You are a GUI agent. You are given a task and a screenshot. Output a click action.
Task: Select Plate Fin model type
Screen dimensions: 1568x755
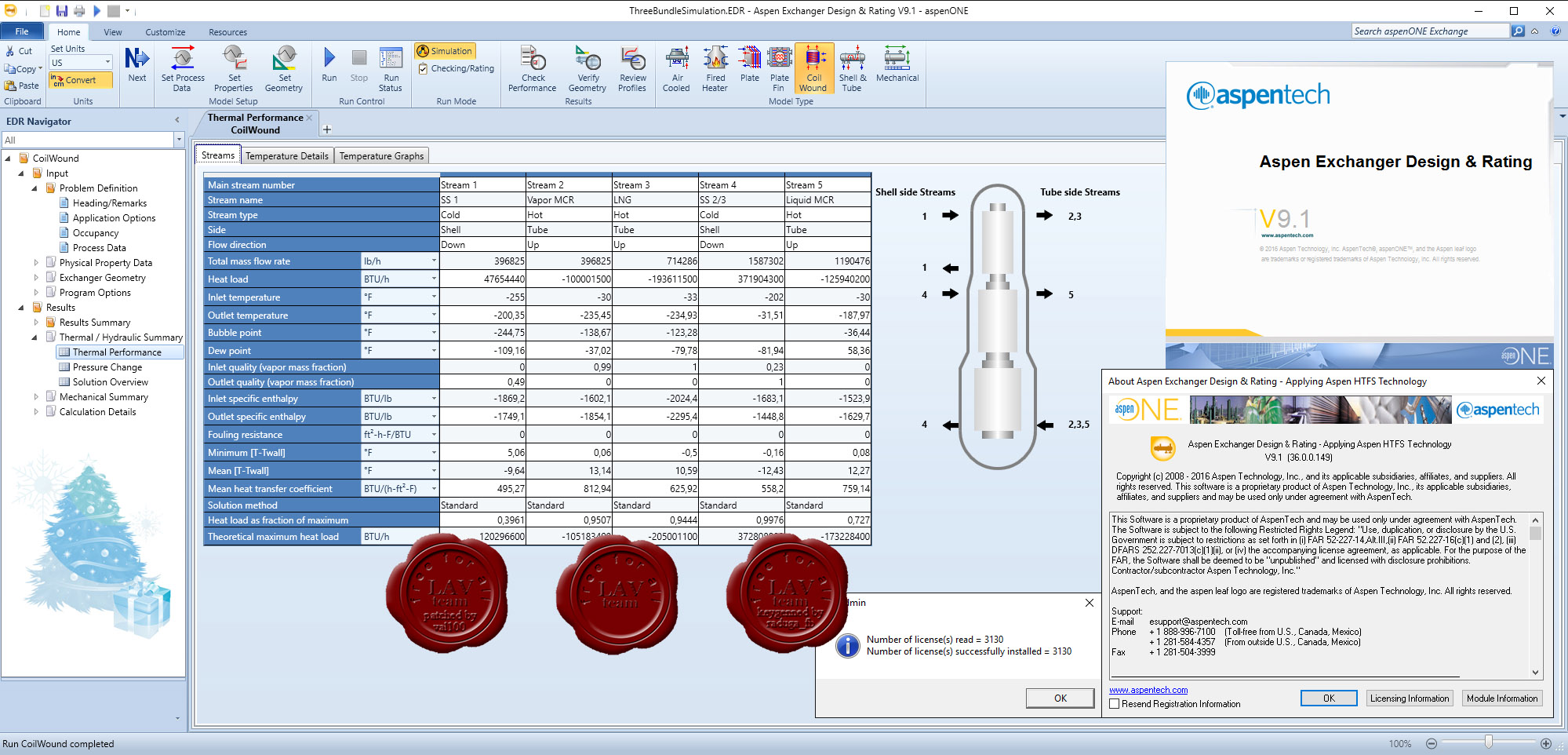(779, 69)
